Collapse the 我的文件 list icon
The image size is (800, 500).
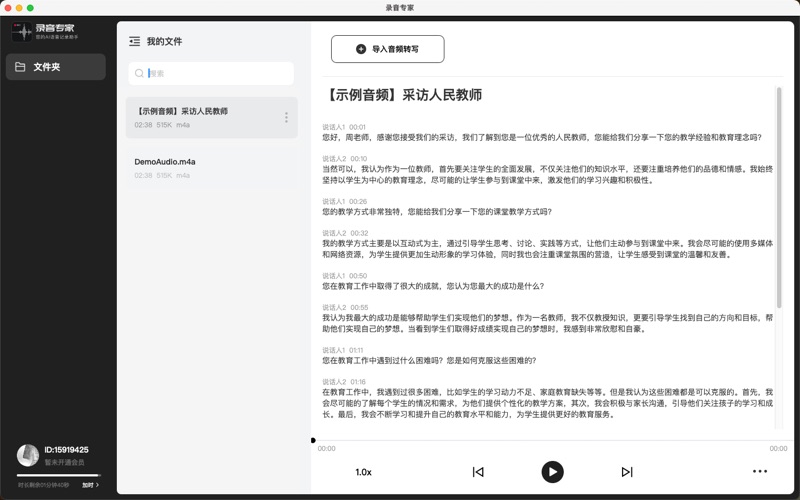click(134, 42)
